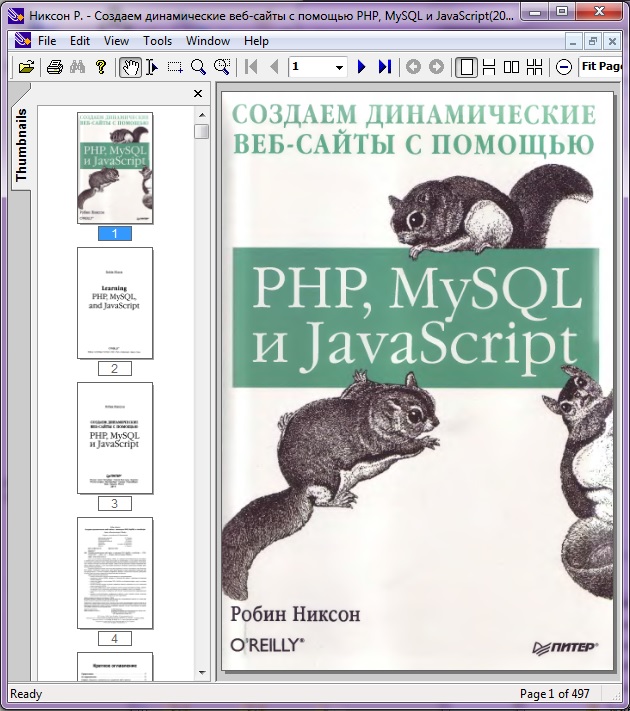Maximize the main application window
This screenshot has height=711, width=630.
[x=562, y=11]
